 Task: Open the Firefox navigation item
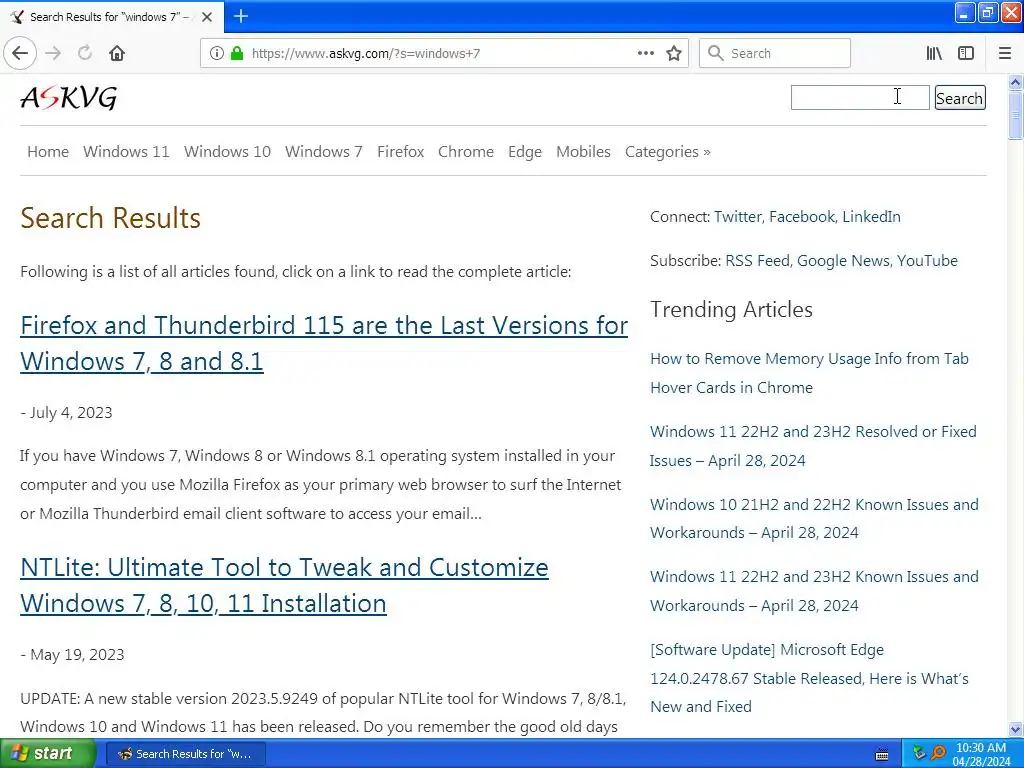[400, 152]
